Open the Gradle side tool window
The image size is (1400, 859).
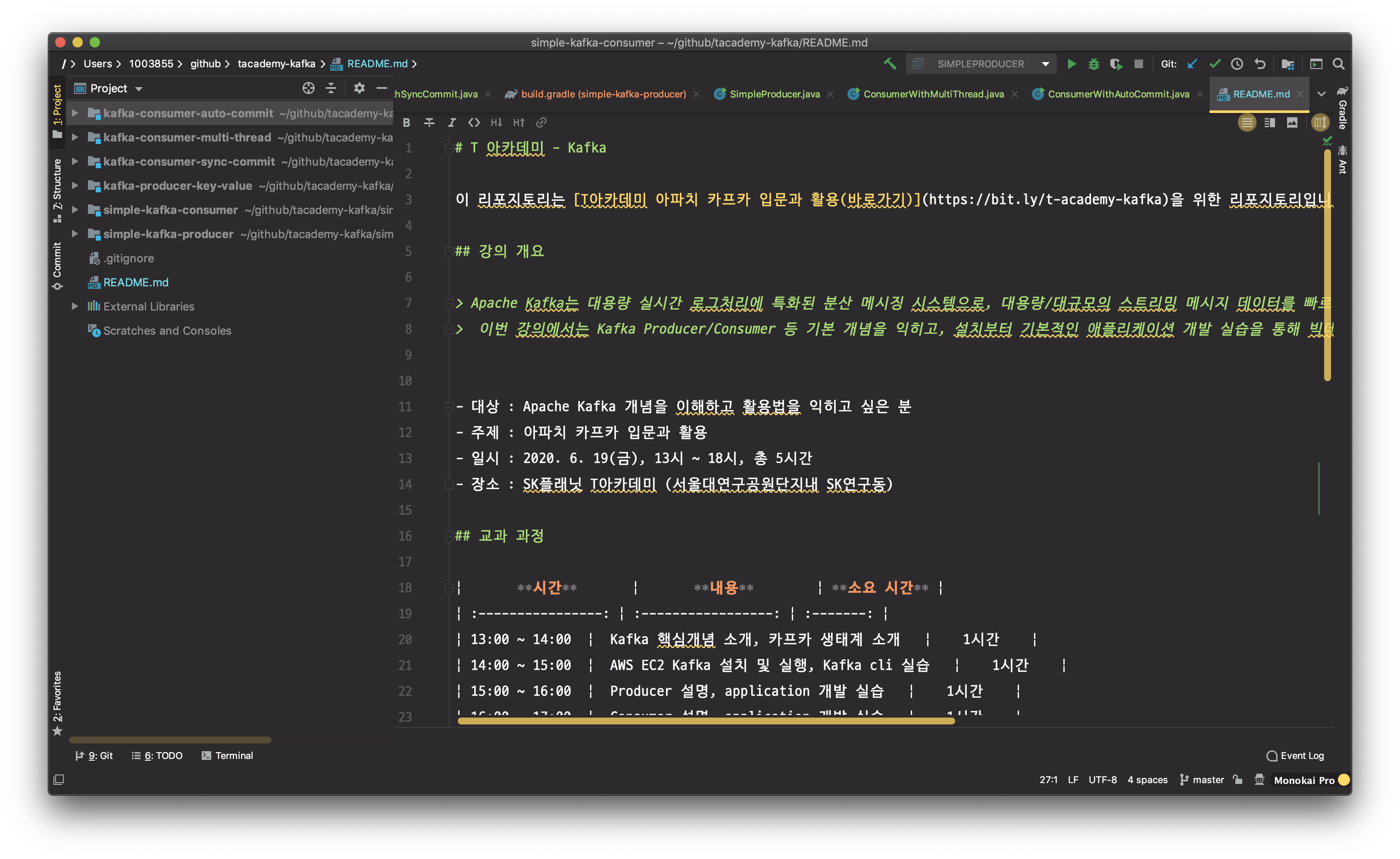pyautogui.click(x=1342, y=108)
